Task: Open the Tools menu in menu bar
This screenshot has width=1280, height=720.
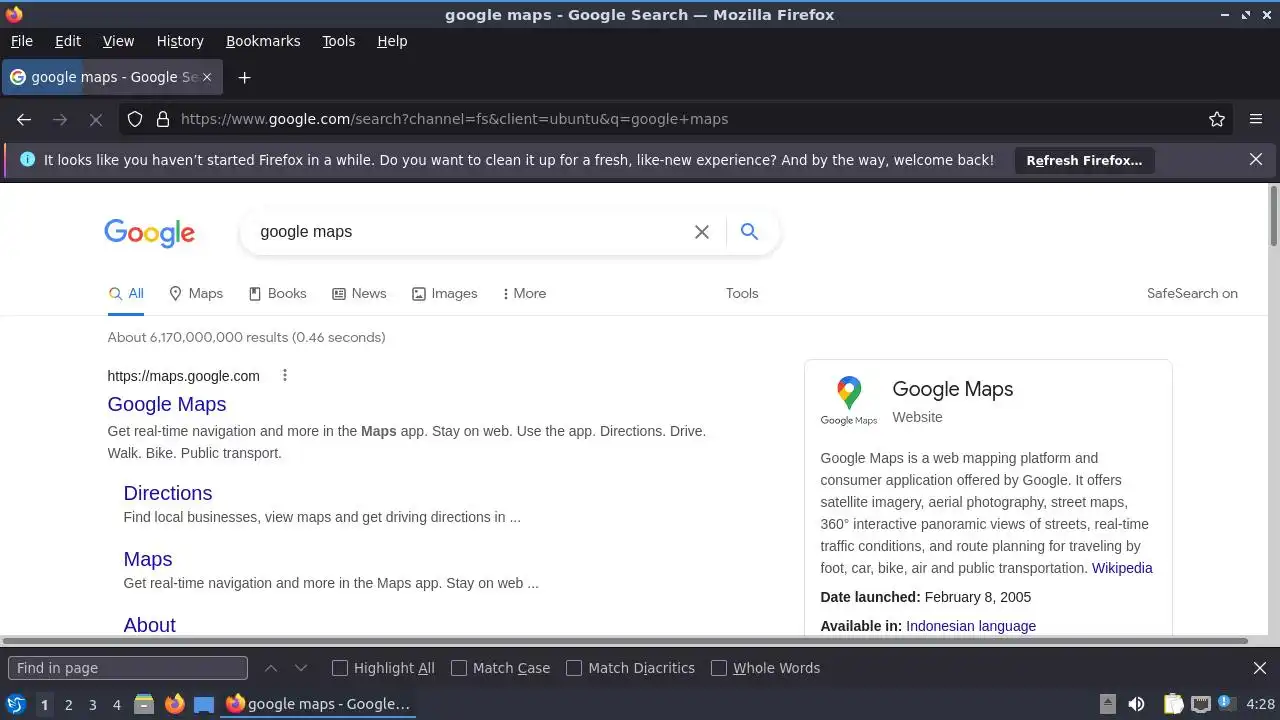Action: tap(339, 41)
